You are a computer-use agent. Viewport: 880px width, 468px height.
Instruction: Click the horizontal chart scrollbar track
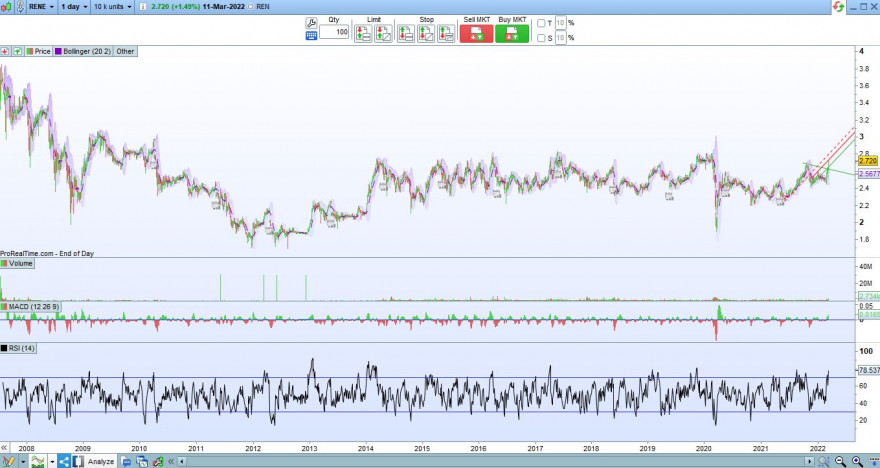(497, 461)
